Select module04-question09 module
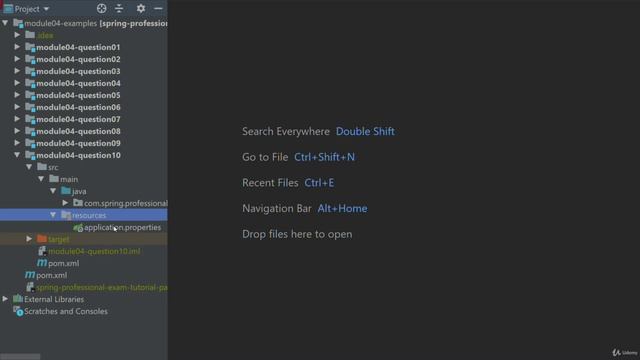This screenshot has height=360, width=640. [78, 143]
